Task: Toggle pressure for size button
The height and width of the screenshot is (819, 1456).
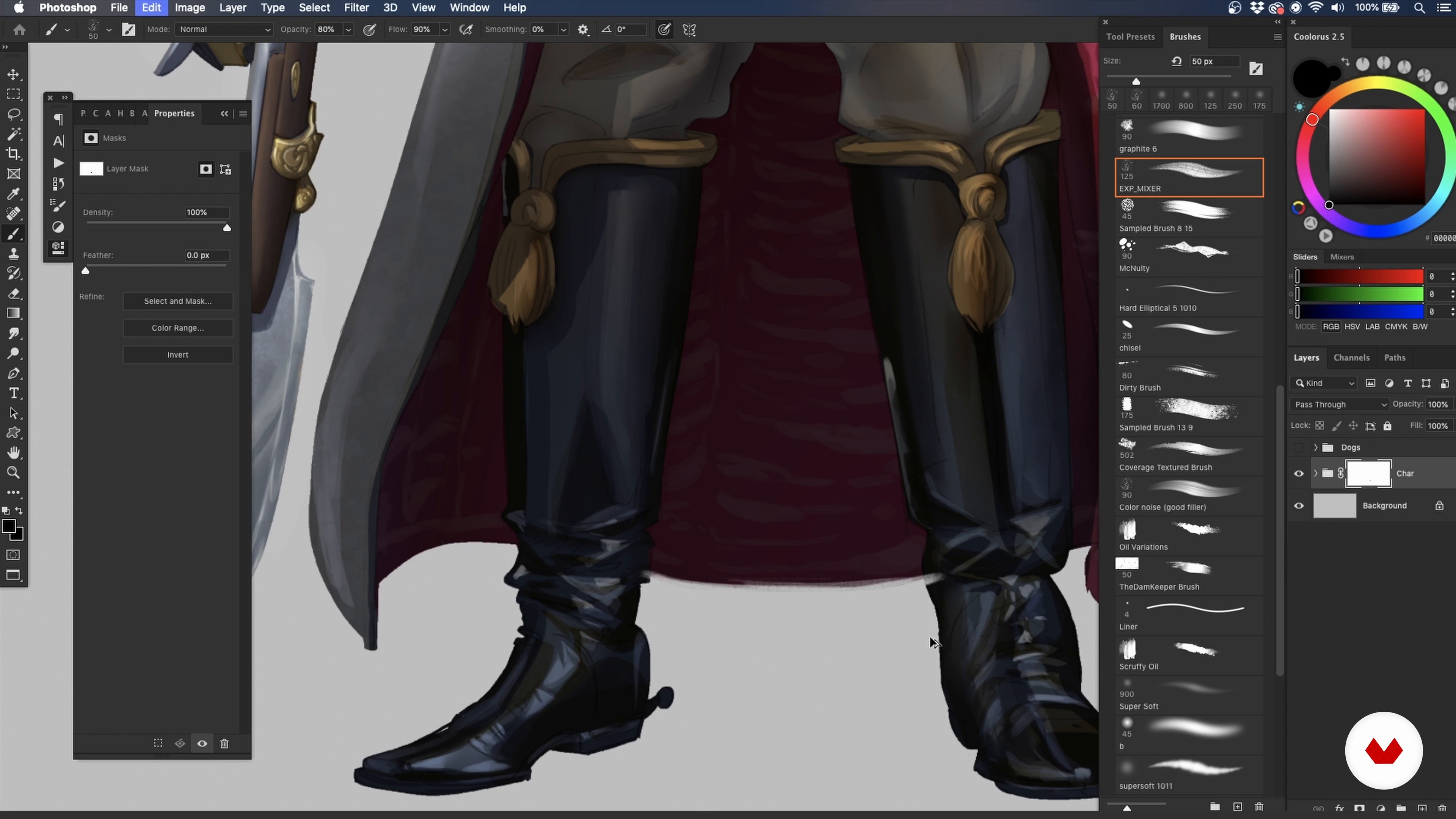Action: tap(664, 30)
